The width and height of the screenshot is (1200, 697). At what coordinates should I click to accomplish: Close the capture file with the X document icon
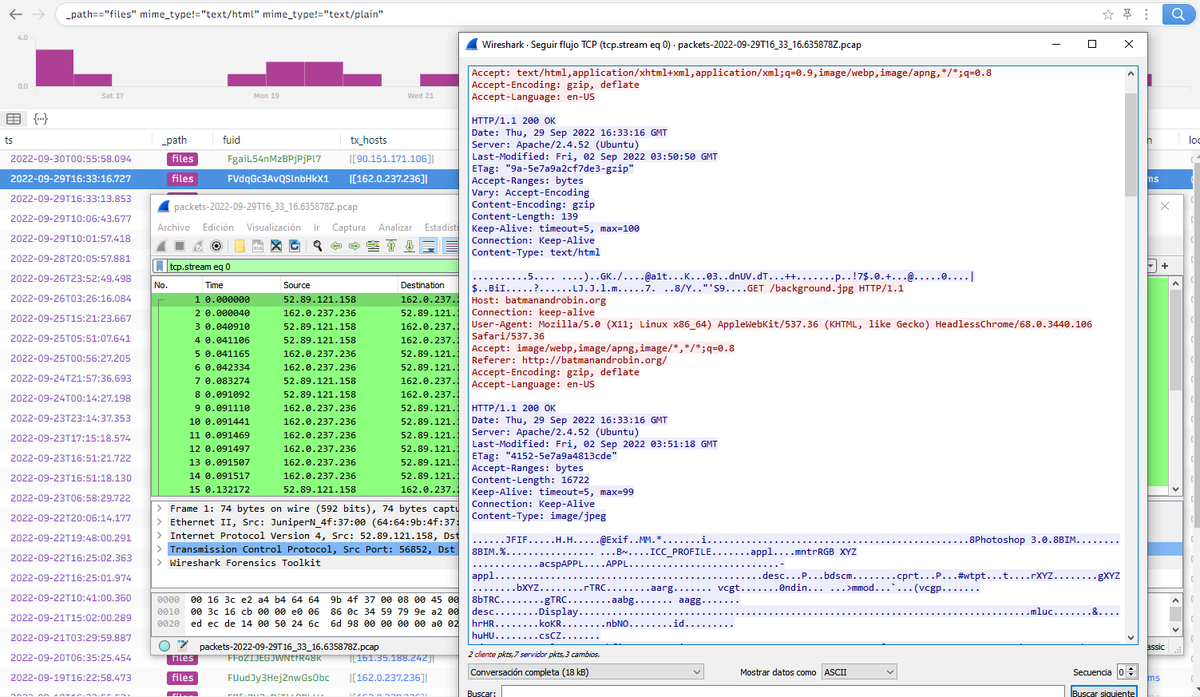click(276, 245)
